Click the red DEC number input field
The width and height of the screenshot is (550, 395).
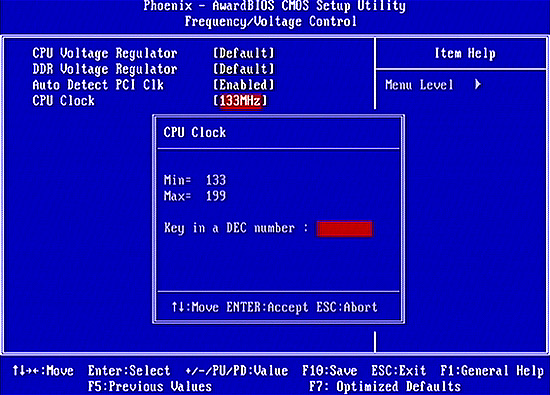point(344,229)
